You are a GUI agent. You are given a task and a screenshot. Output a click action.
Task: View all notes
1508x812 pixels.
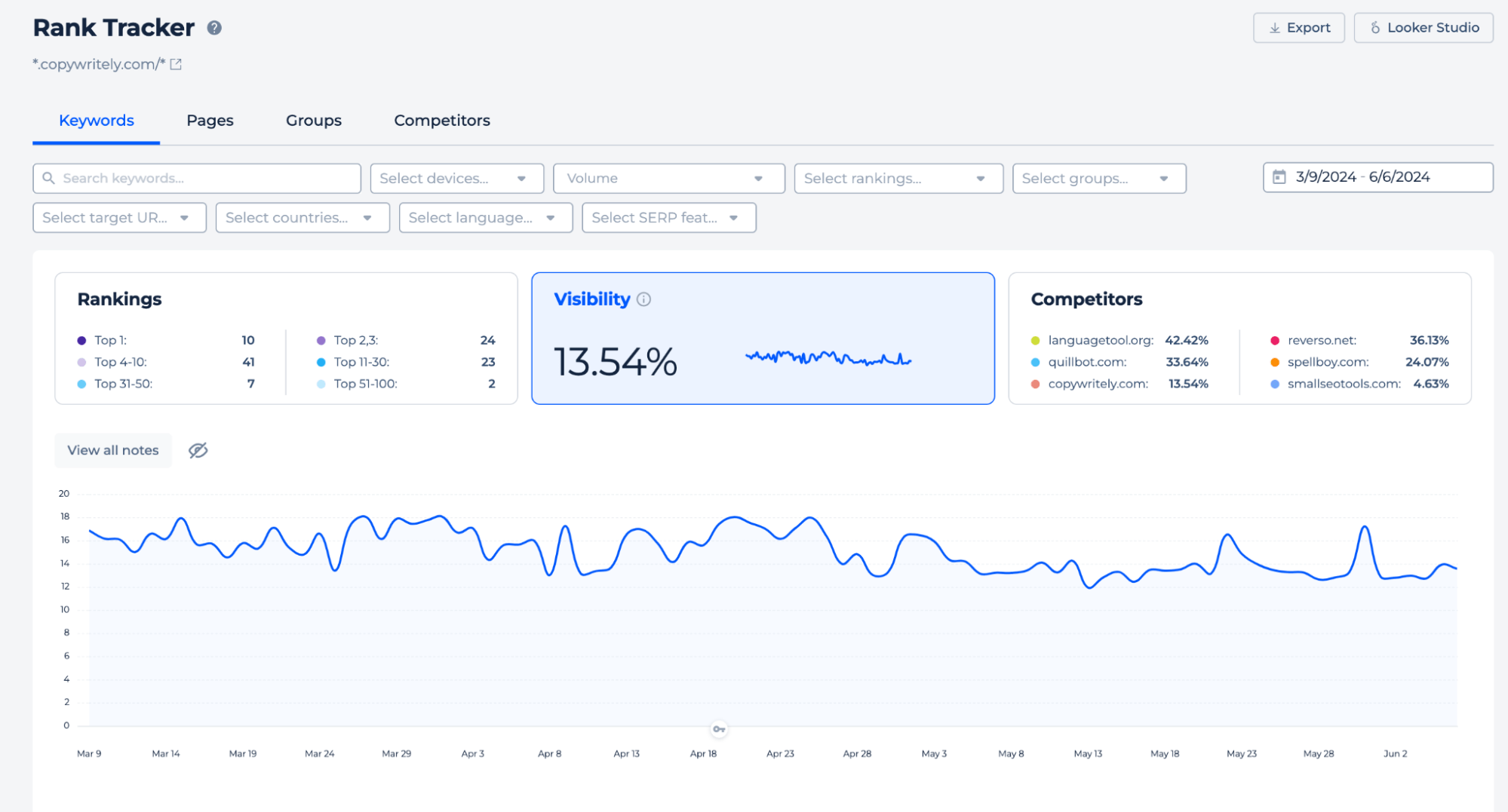point(113,450)
